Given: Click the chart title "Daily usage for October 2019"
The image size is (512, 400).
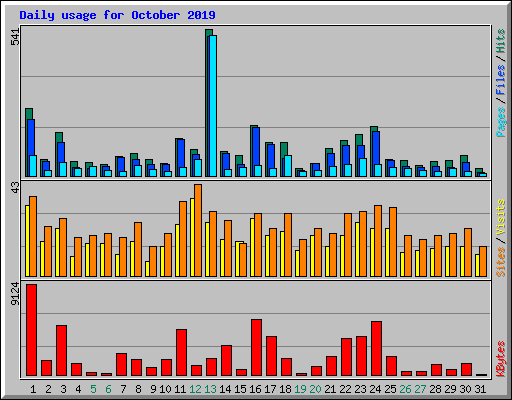Looking at the screenshot, I should 117,15.
